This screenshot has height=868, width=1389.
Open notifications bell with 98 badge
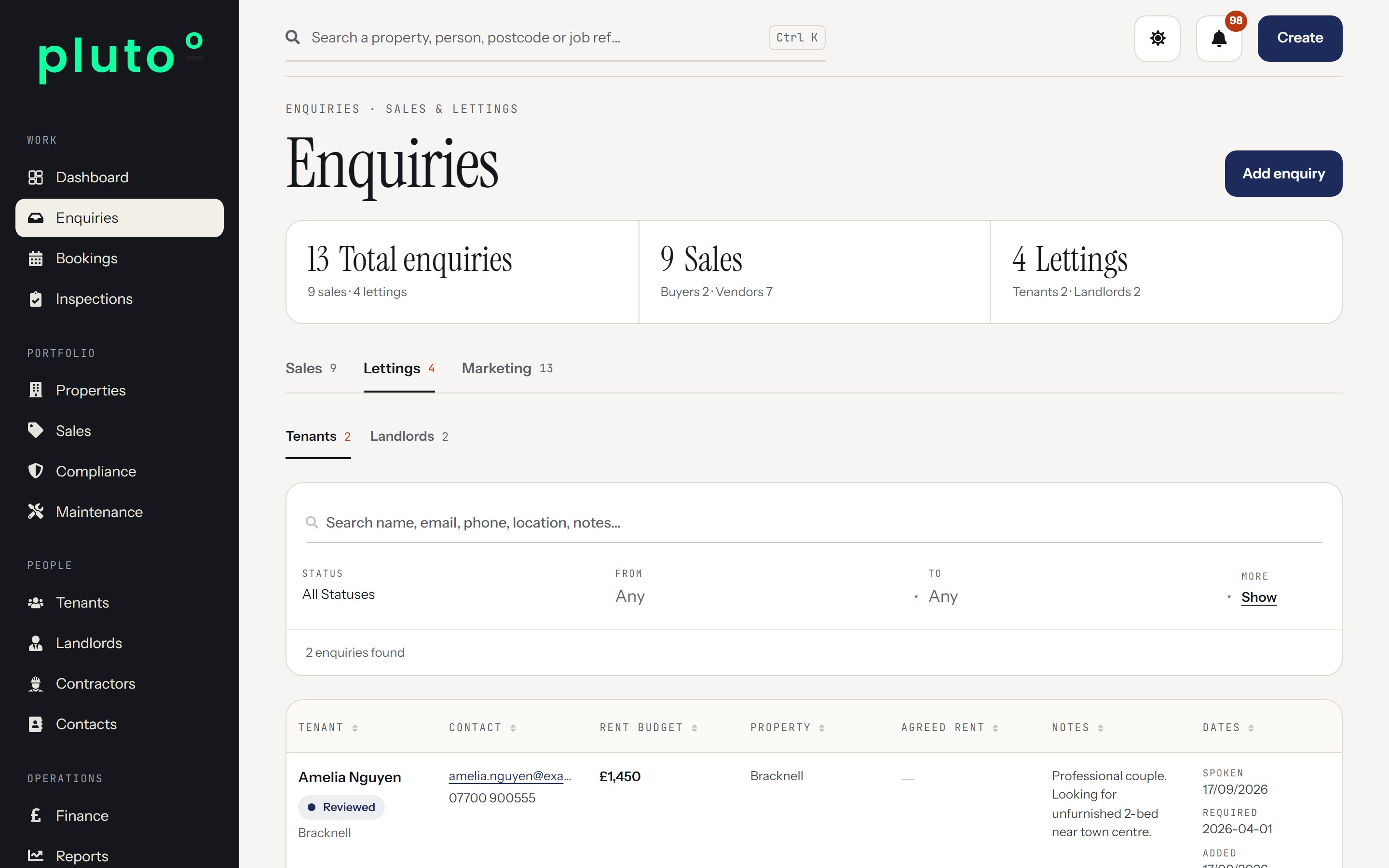(x=1219, y=39)
